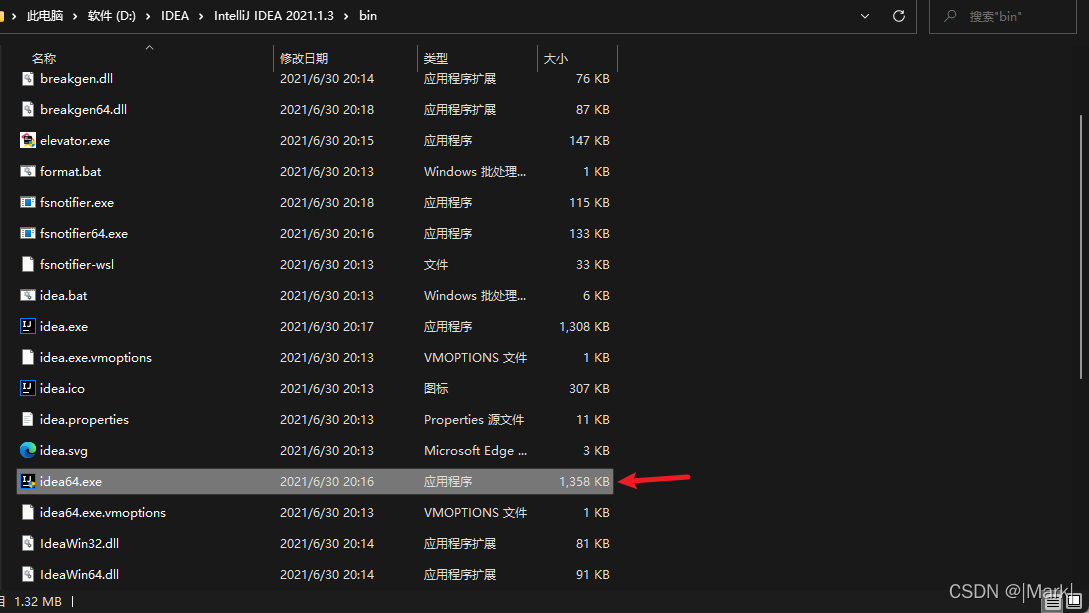
Task: Select the breakgen64.dll file name
Action: point(83,110)
